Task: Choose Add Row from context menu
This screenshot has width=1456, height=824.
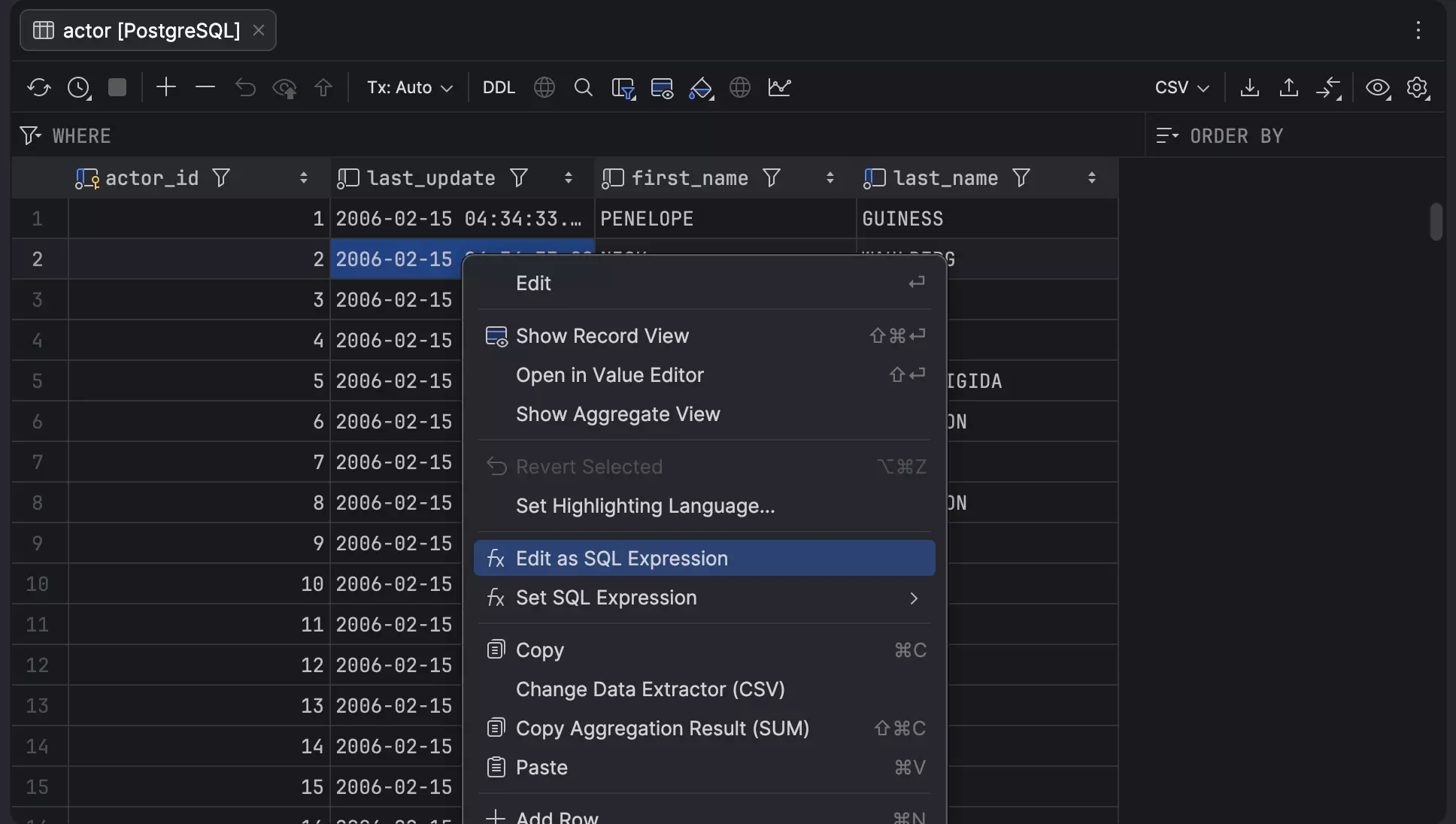Action: coord(705,816)
